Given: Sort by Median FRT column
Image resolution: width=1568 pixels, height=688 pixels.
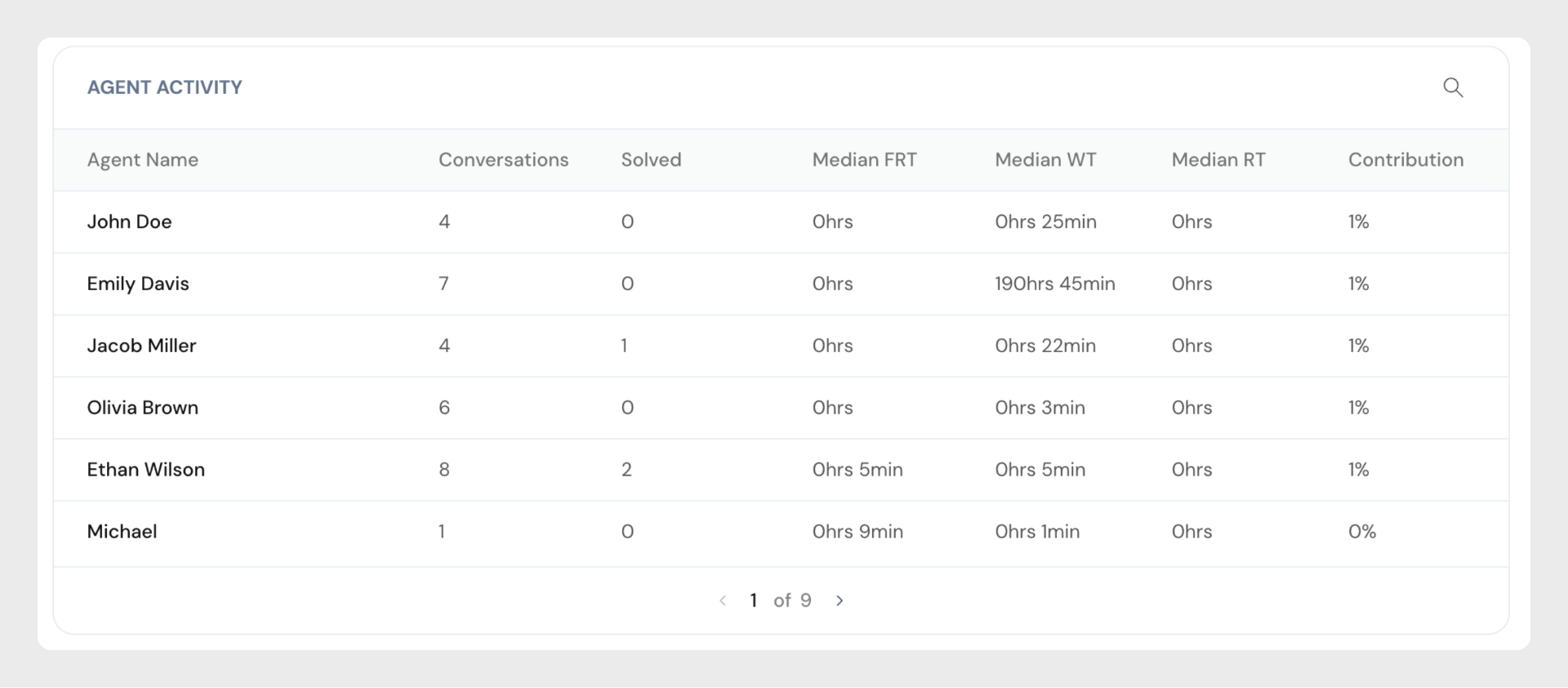Looking at the screenshot, I should (864, 159).
